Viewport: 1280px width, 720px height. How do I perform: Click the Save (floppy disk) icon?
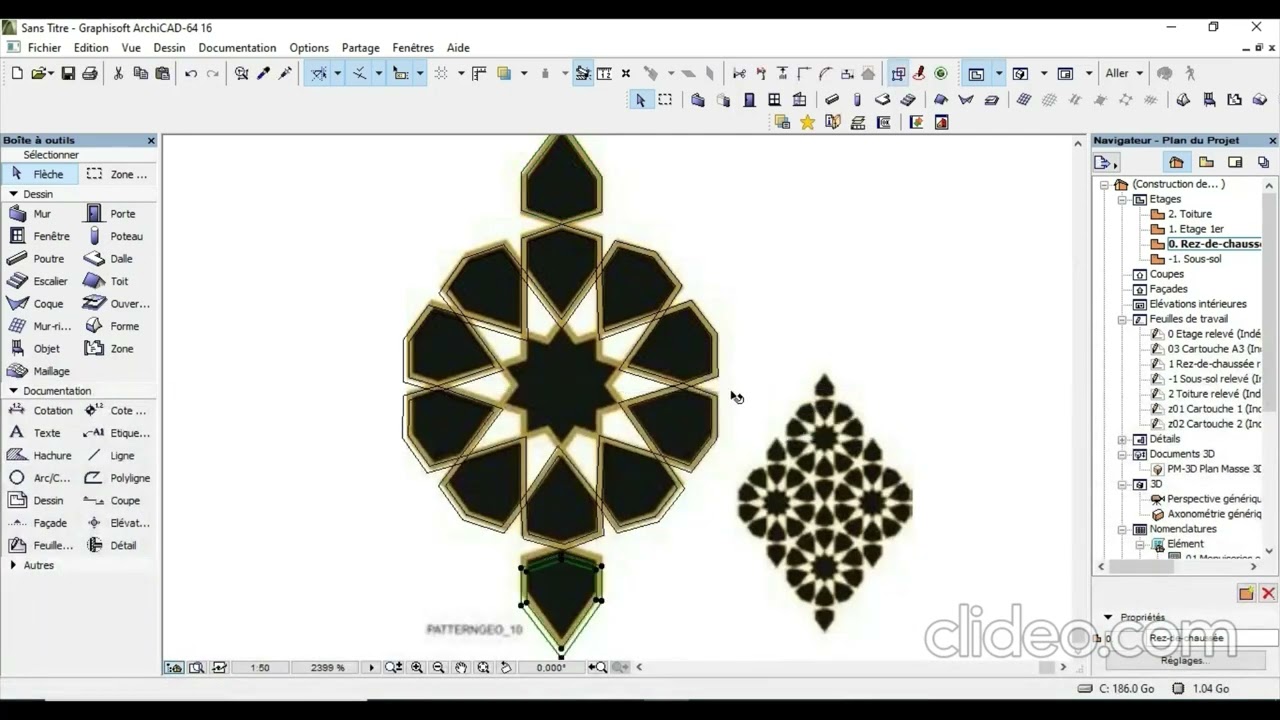click(68, 73)
